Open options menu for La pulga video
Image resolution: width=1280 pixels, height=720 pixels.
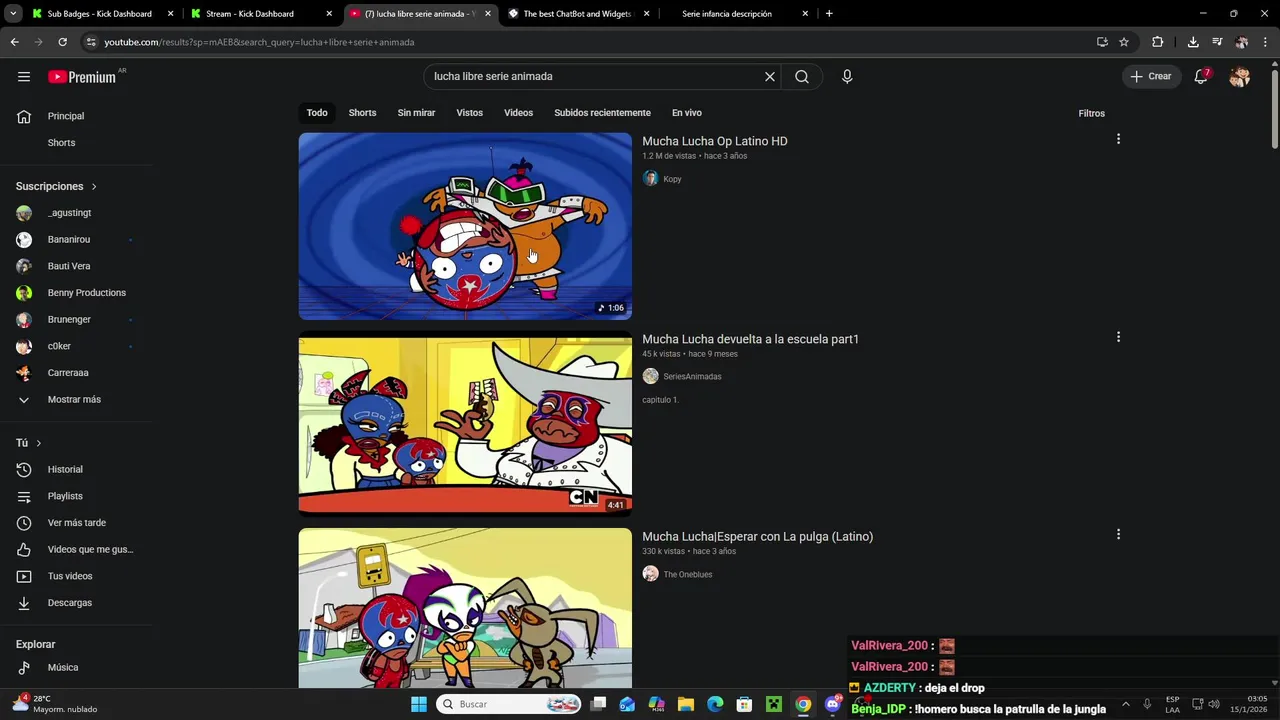coord(1118,534)
